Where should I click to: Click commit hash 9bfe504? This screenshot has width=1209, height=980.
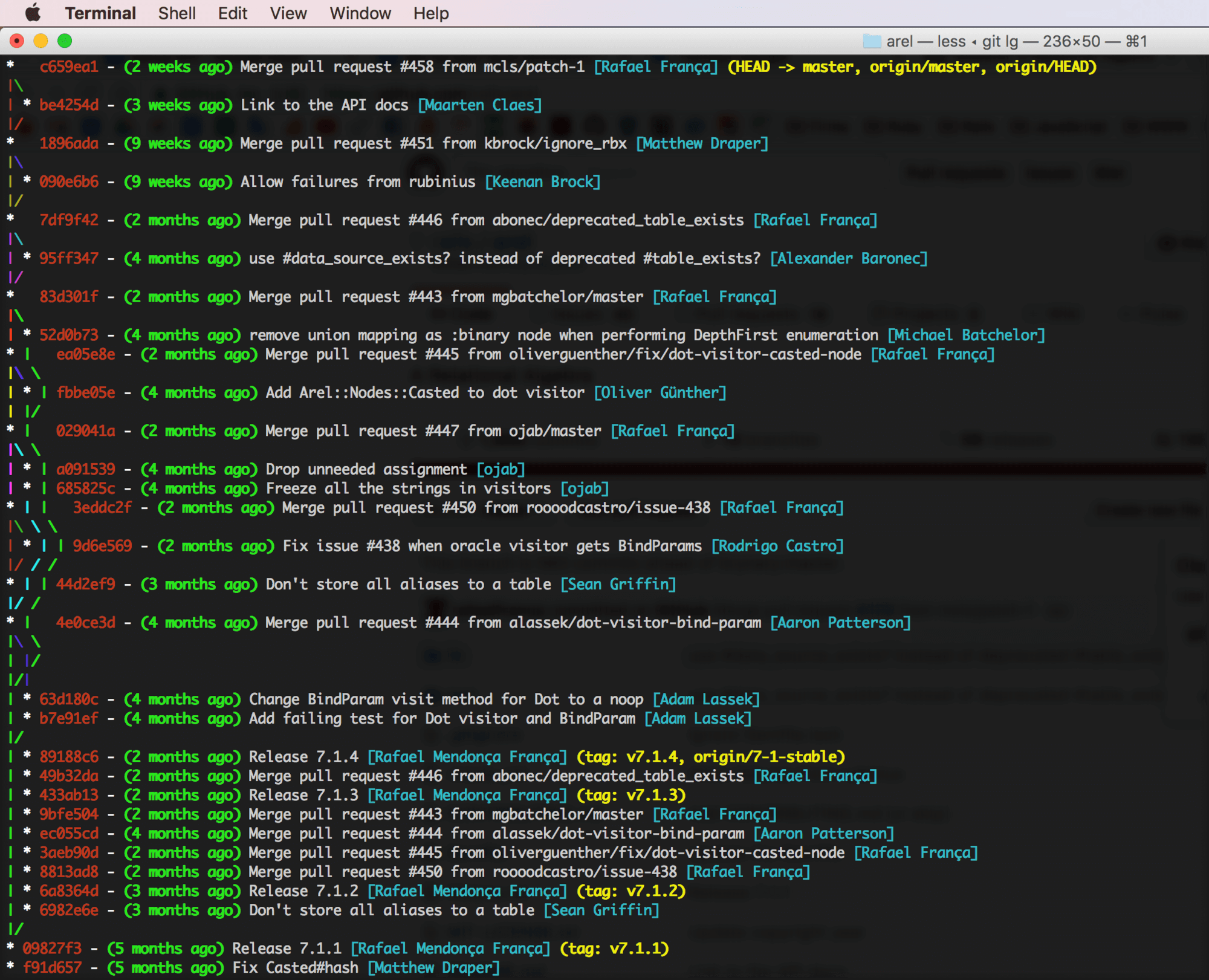pos(69,814)
